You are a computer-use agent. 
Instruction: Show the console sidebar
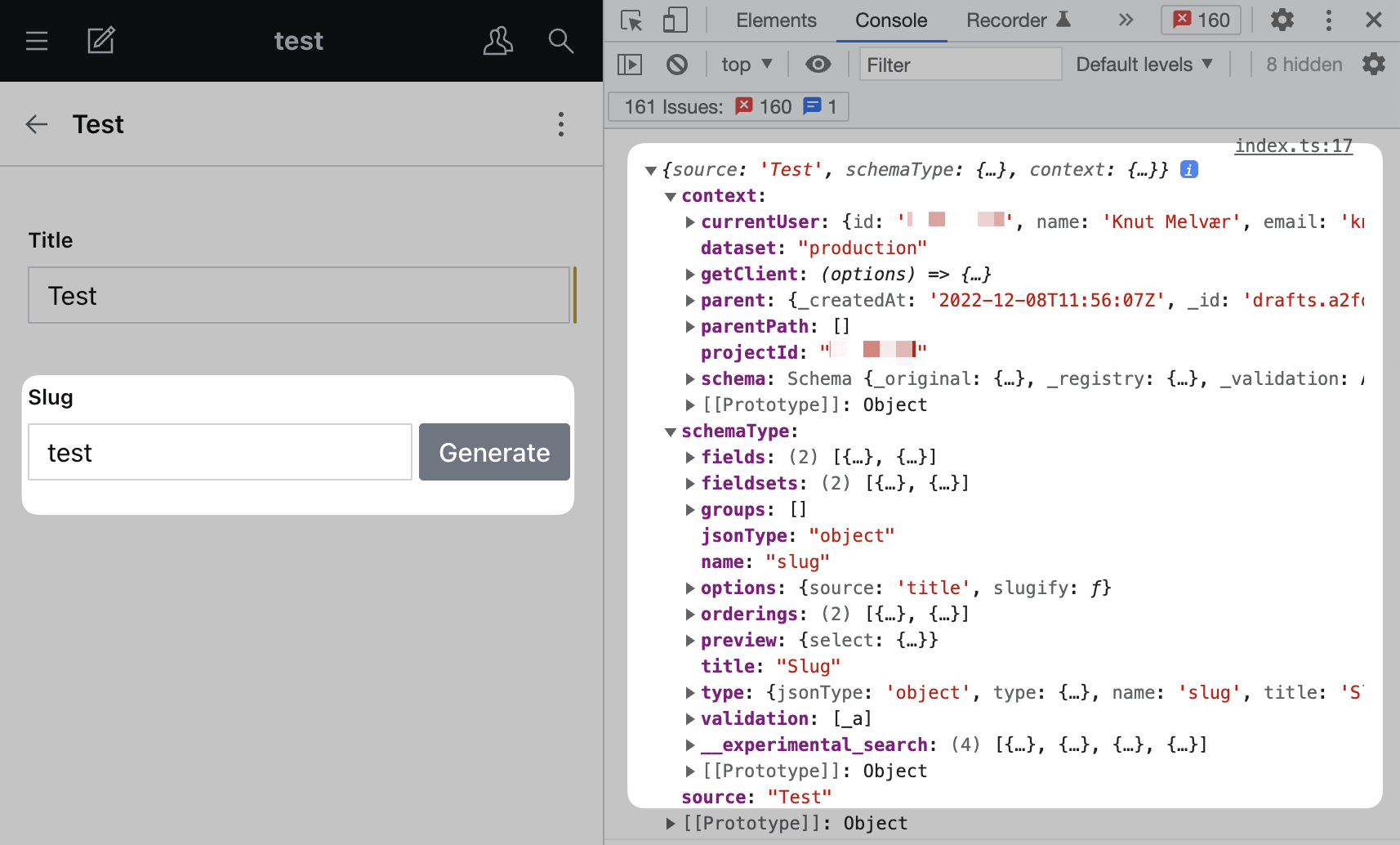pyautogui.click(x=630, y=65)
